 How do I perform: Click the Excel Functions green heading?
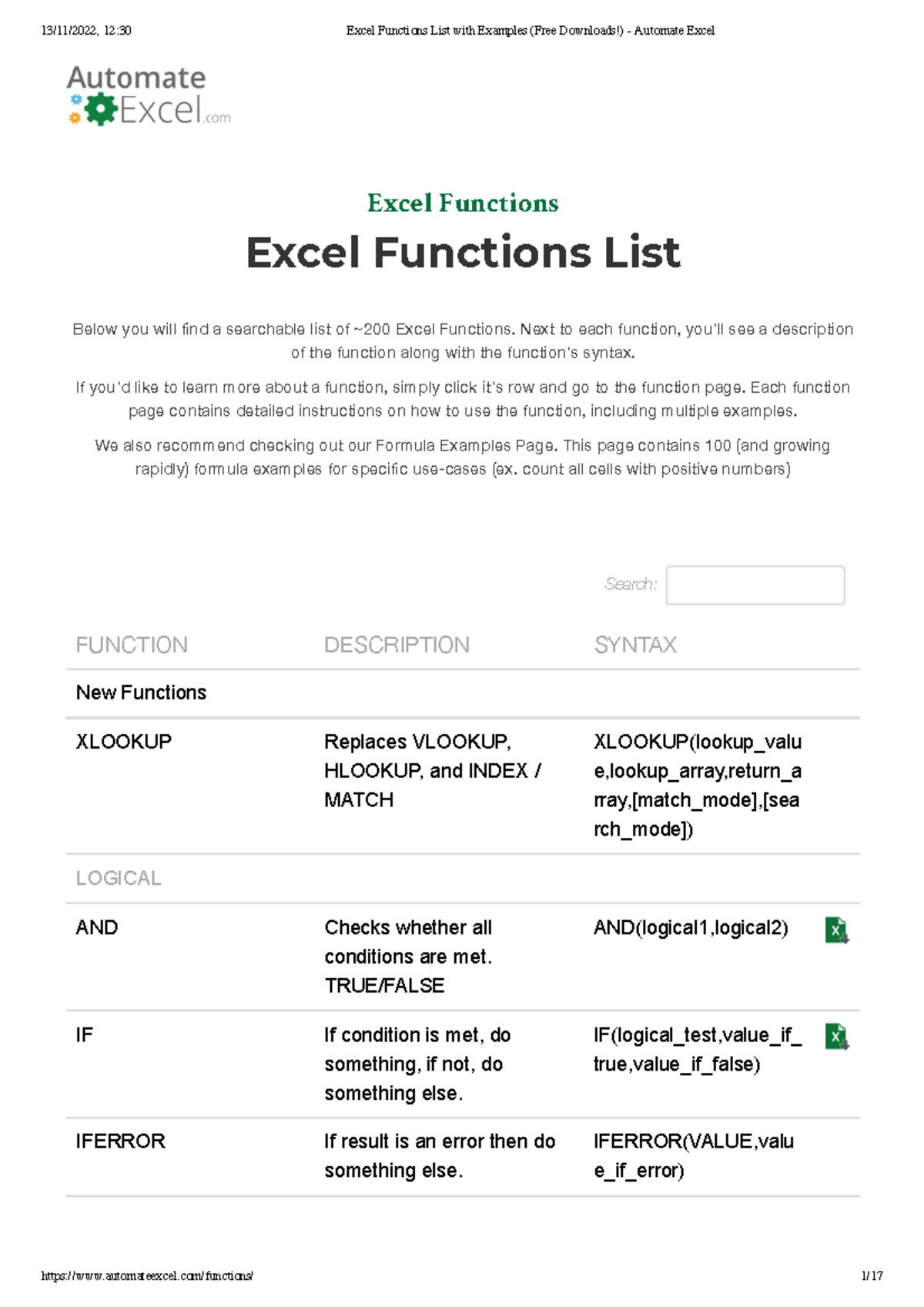pos(463,203)
